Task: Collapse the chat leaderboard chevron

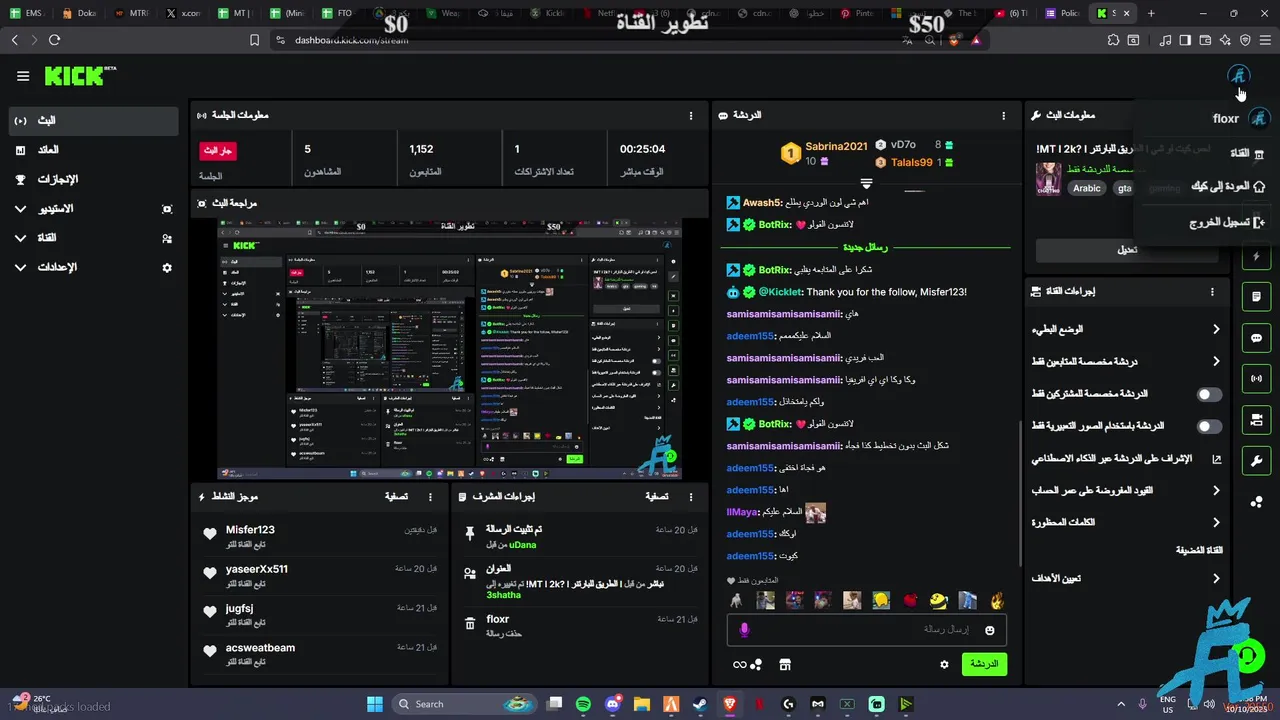Action: (866, 183)
